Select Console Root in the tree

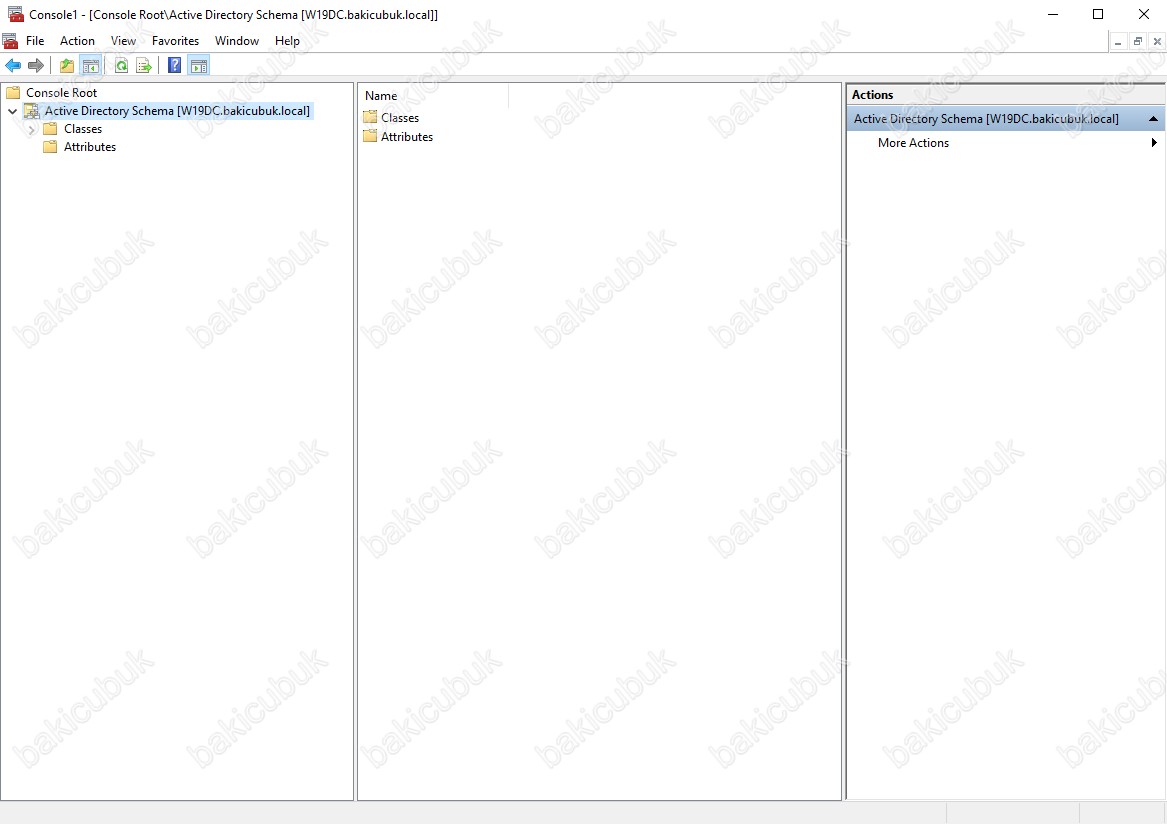[61, 93]
